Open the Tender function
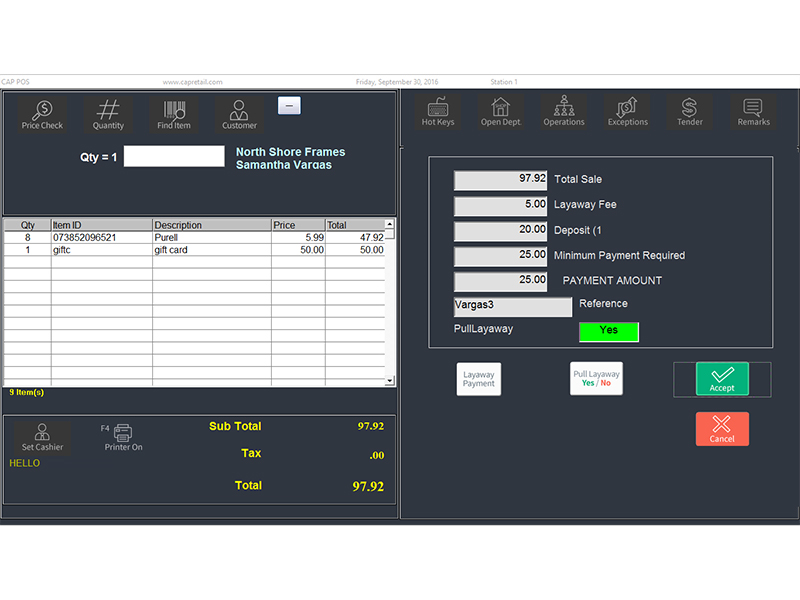This screenshot has height=600, width=800. 690,112
